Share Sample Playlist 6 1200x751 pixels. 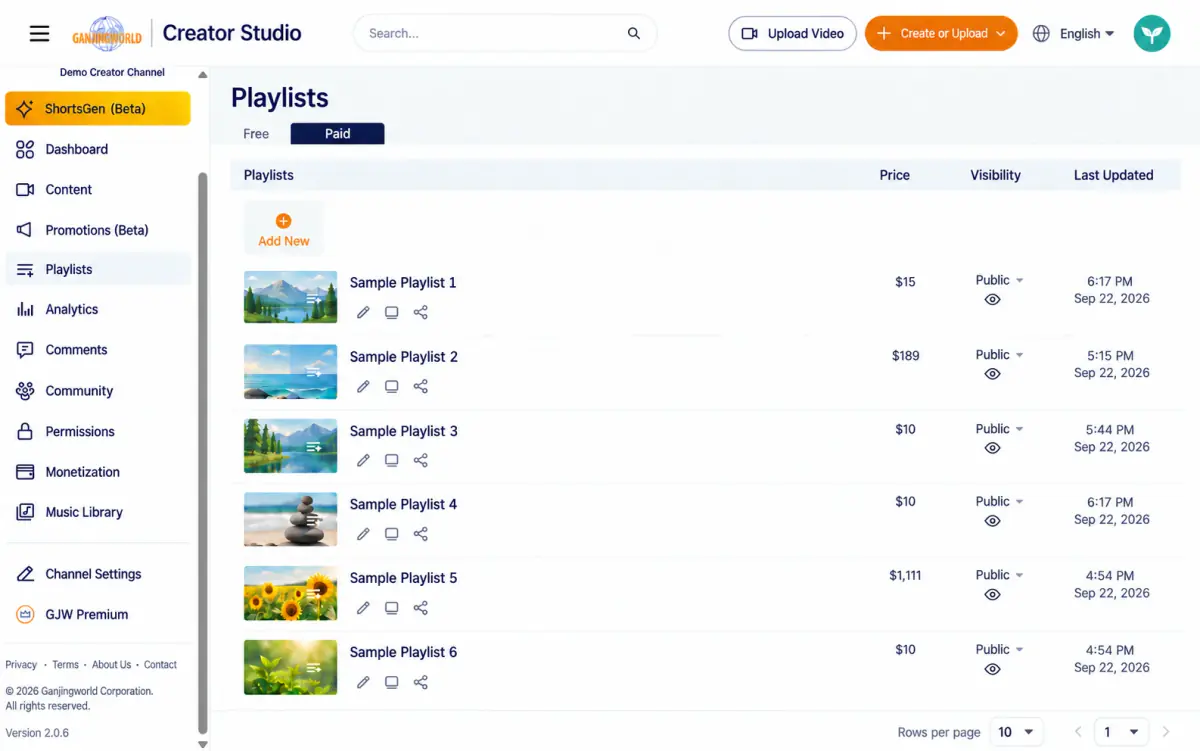(x=421, y=682)
